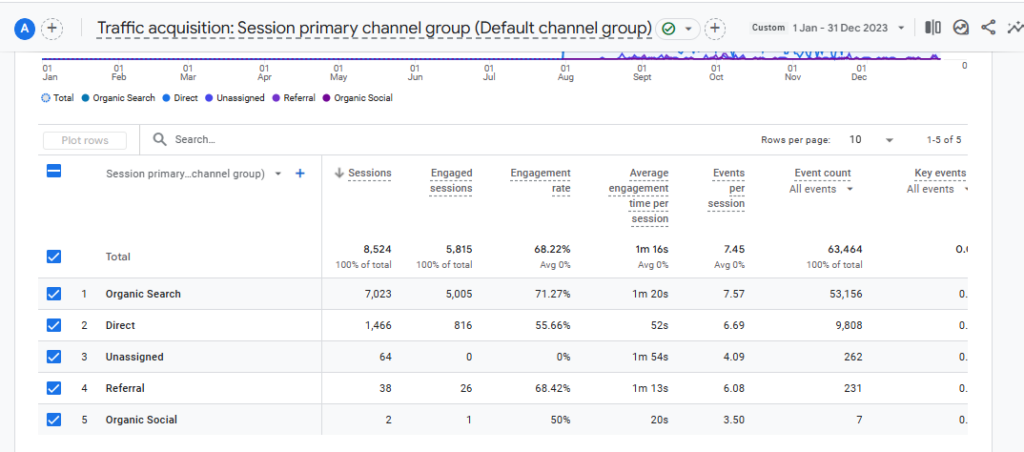Viewport: 1024px width, 452px height.
Task: Click the magnifier search icon
Action: click(x=159, y=139)
